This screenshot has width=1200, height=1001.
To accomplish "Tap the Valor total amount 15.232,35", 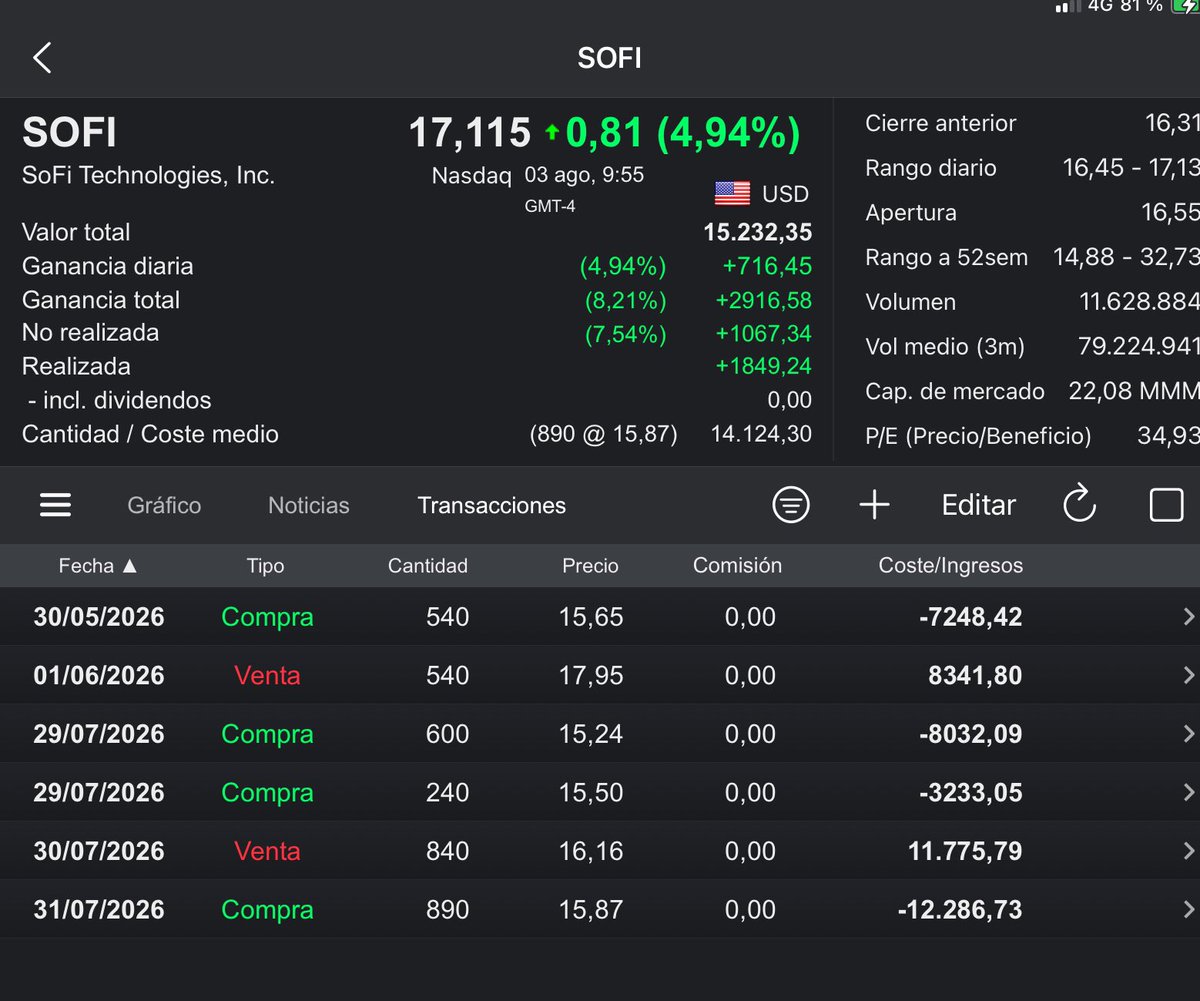I will pos(757,232).
